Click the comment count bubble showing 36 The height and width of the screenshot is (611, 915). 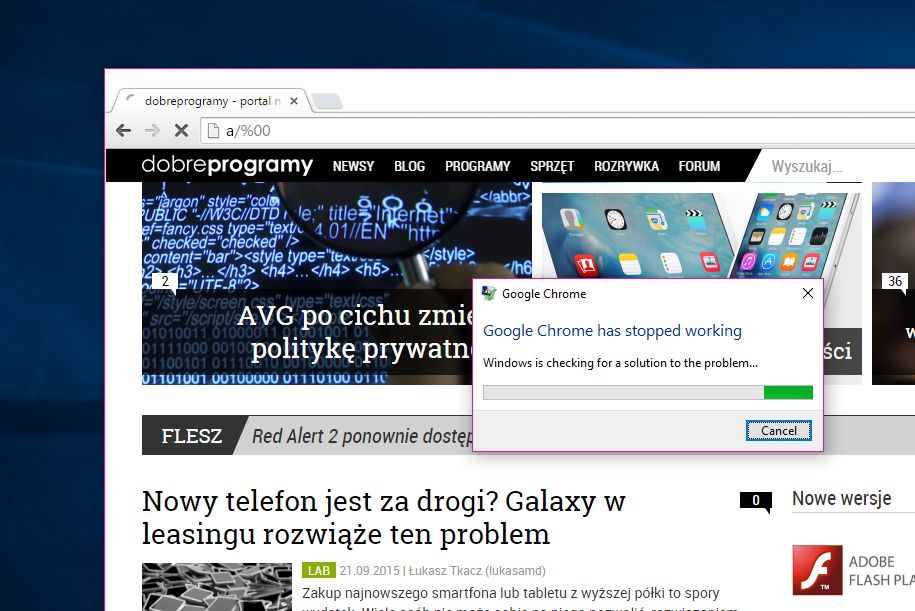[x=895, y=282]
